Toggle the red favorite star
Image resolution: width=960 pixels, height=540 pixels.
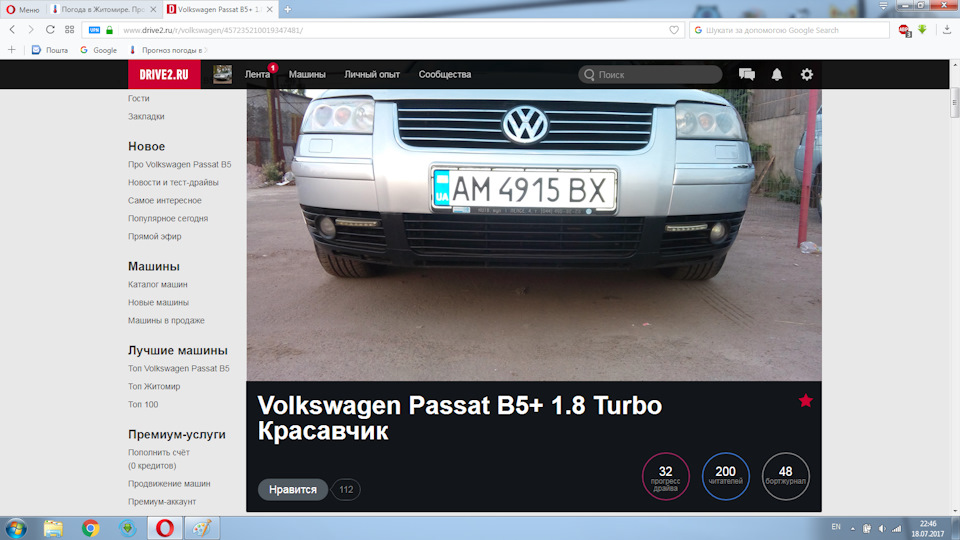pyautogui.click(x=806, y=401)
